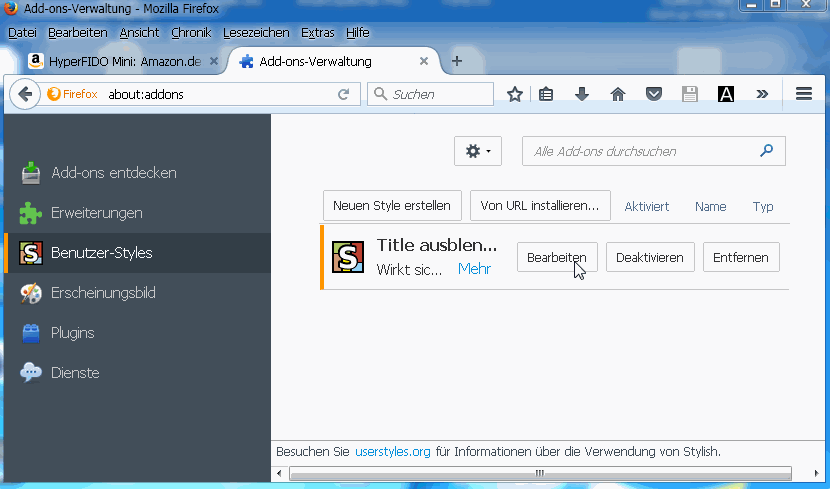The image size is (830, 489).
Task: Expand the toolbar overflow chevron
Action: click(762, 94)
